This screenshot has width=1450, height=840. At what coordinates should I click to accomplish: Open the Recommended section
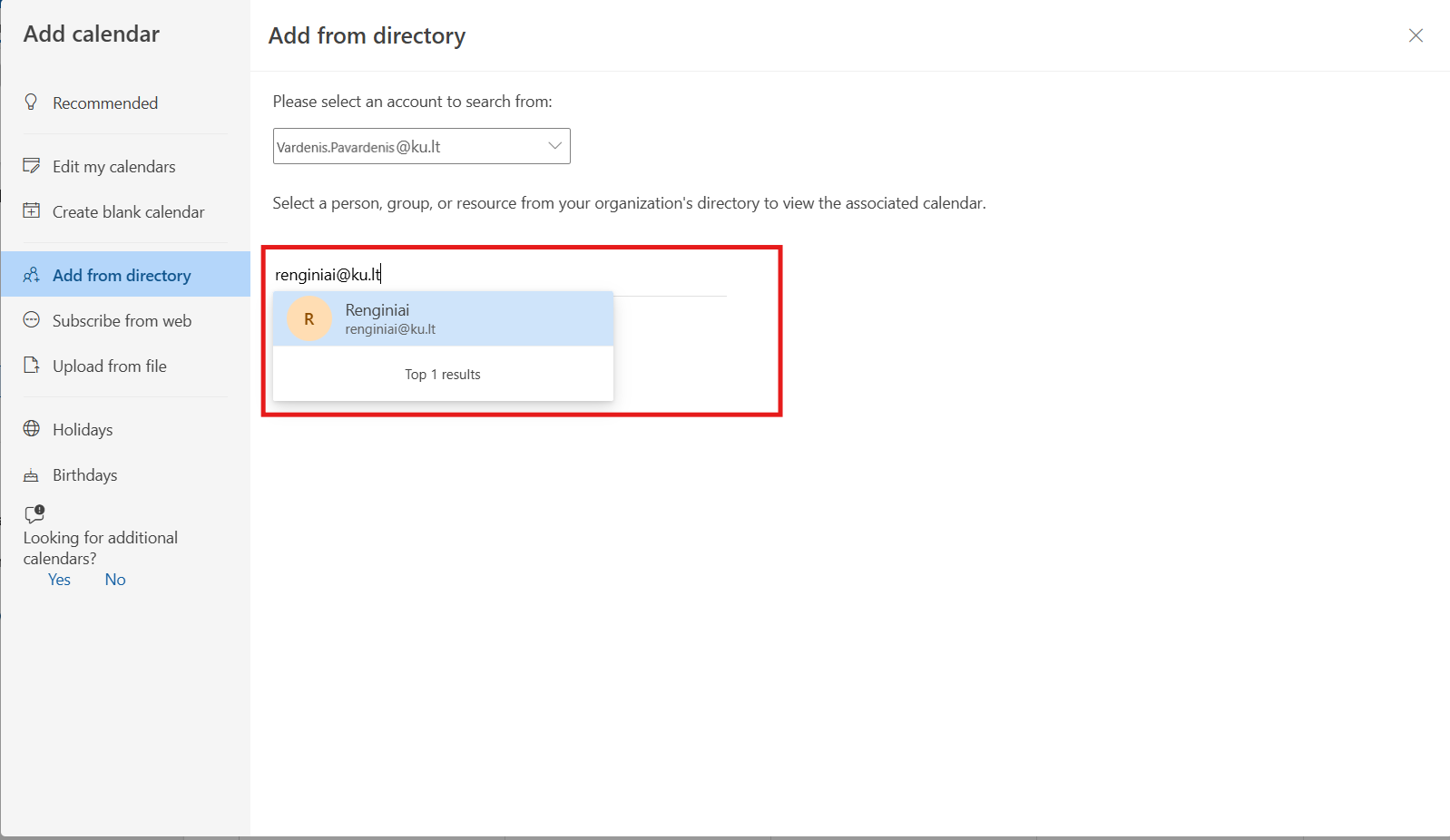(125, 103)
